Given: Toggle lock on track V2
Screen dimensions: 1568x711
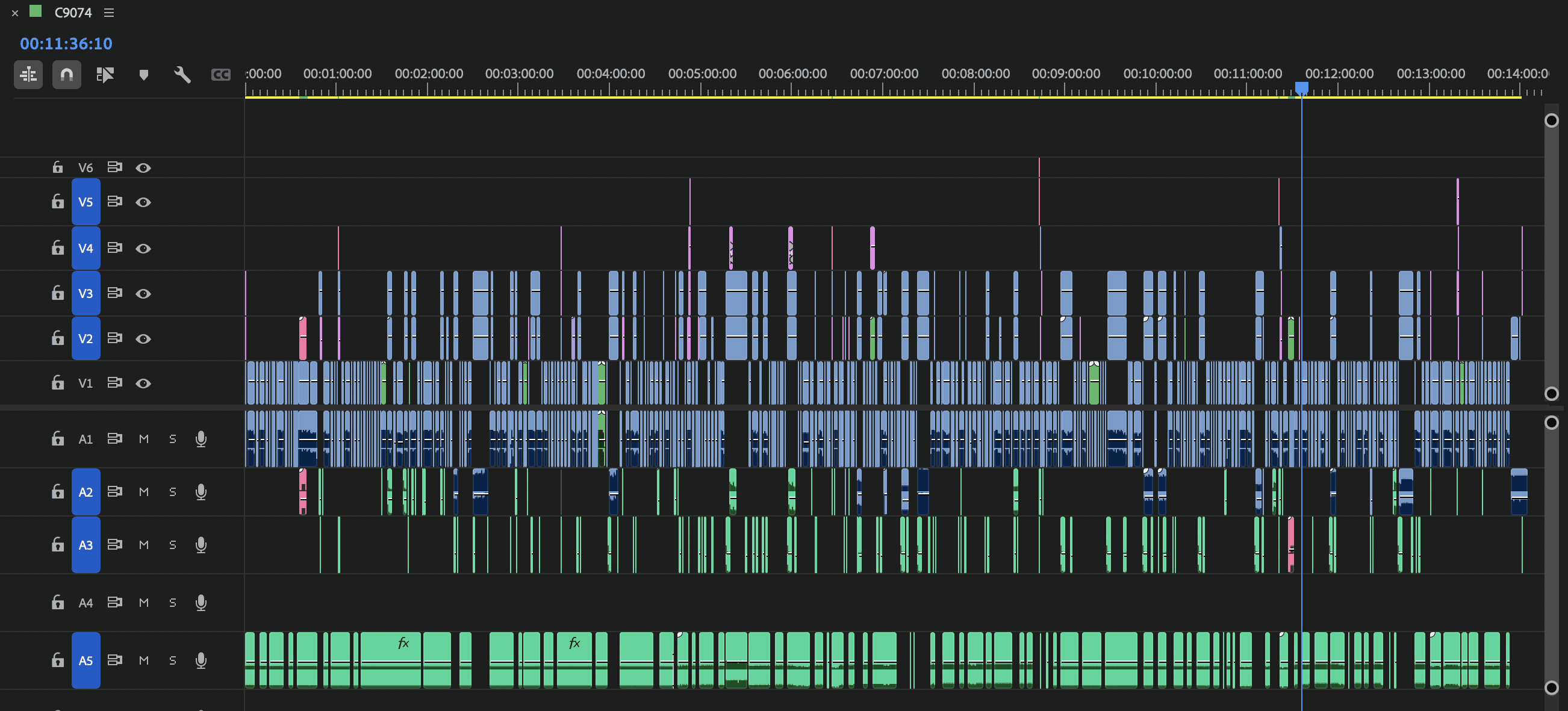Looking at the screenshot, I should point(58,338).
